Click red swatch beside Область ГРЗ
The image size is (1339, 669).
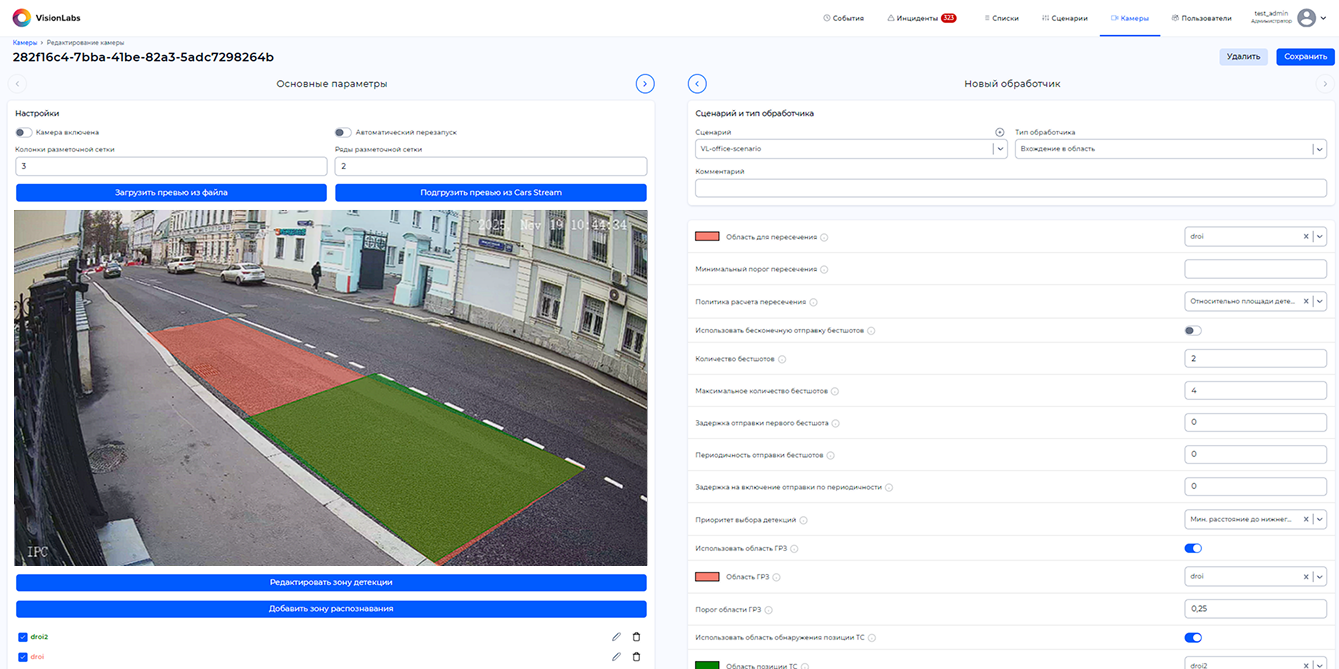pos(707,577)
